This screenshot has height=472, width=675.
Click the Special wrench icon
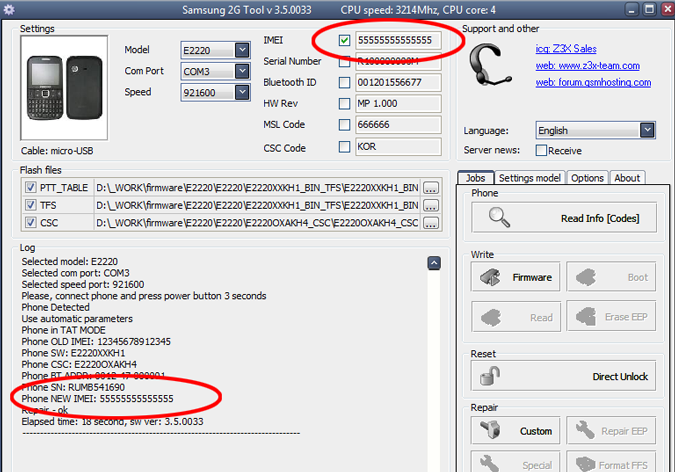489,464
